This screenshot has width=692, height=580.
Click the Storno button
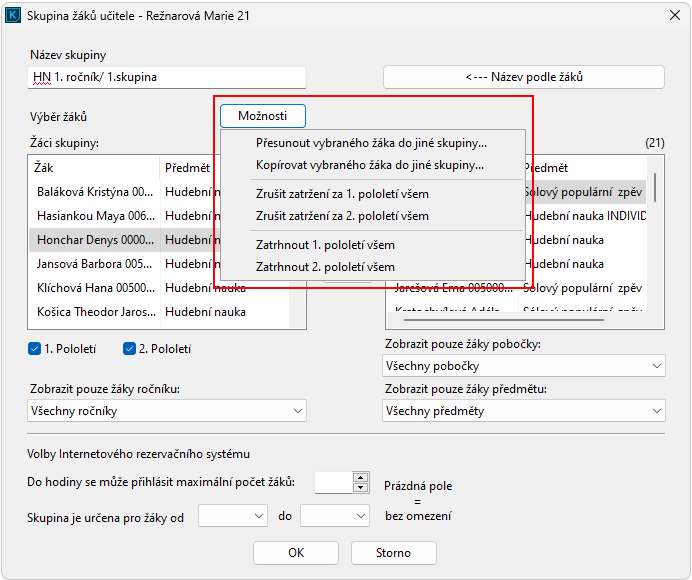[x=393, y=553]
